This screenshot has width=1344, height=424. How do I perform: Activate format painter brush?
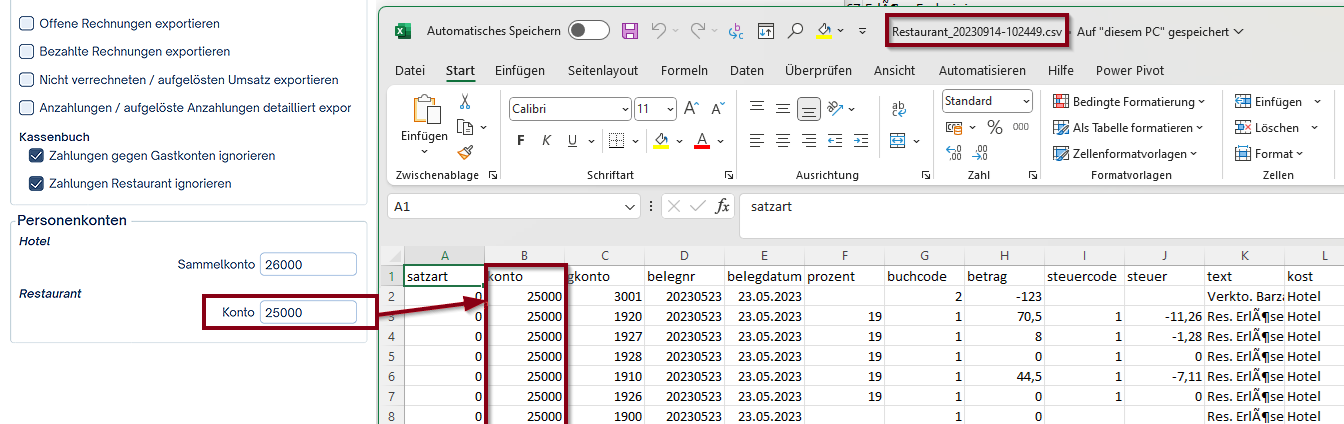[465, 152]
